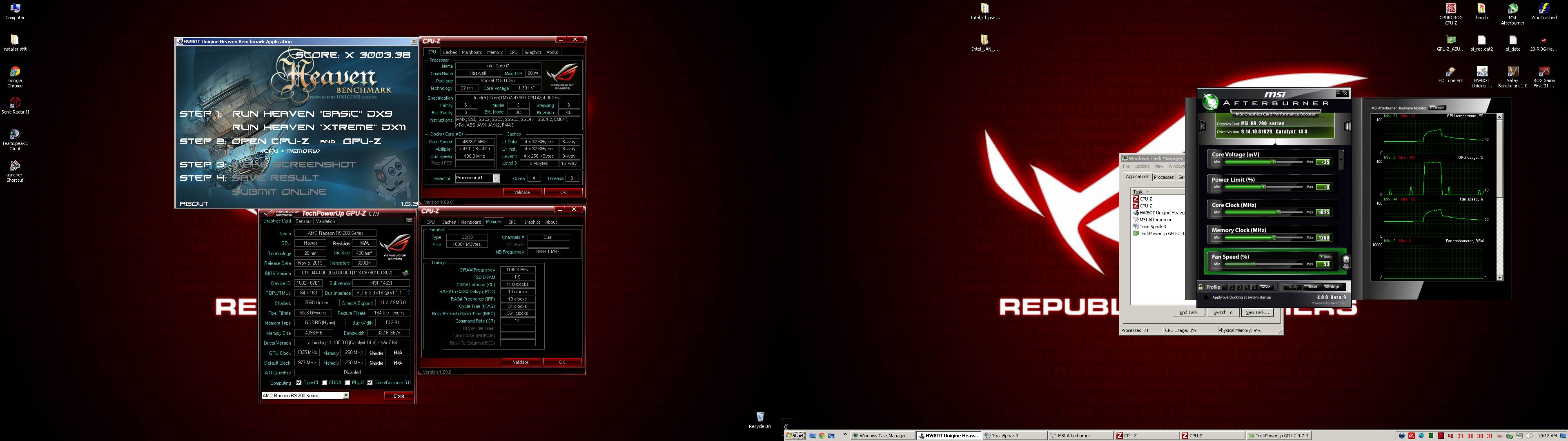Viewport: 1568px width, 441px height.
Task: Open ROG Game First III desktop icon
Action: [x=1543, y=77]
